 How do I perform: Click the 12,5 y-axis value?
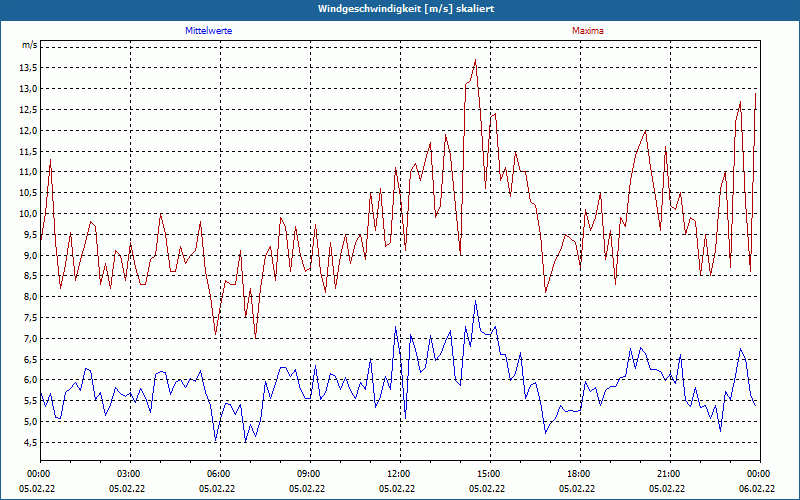tap(29, 110)
